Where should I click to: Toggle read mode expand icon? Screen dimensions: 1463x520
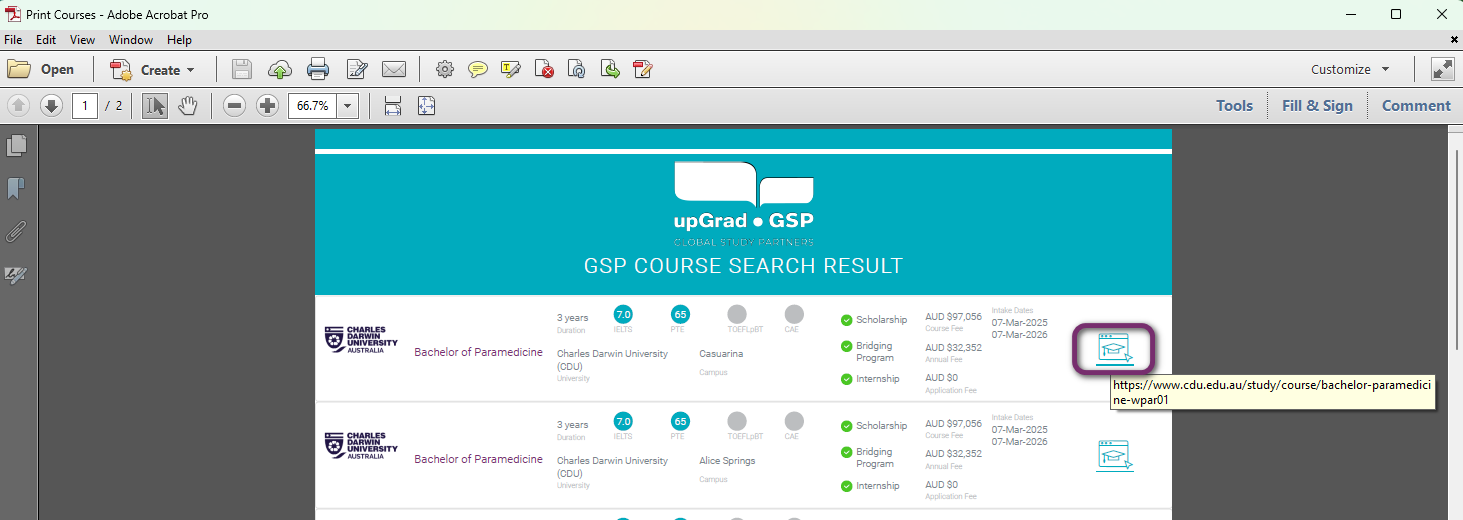point(1442,69)
